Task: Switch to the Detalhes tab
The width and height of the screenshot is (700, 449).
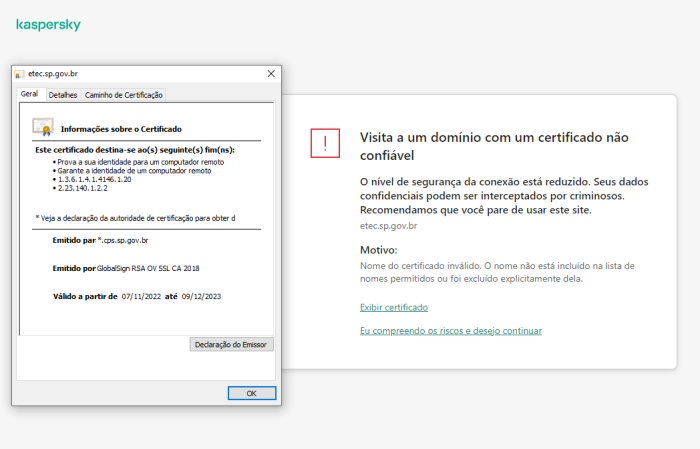Action: click(63, 95)
